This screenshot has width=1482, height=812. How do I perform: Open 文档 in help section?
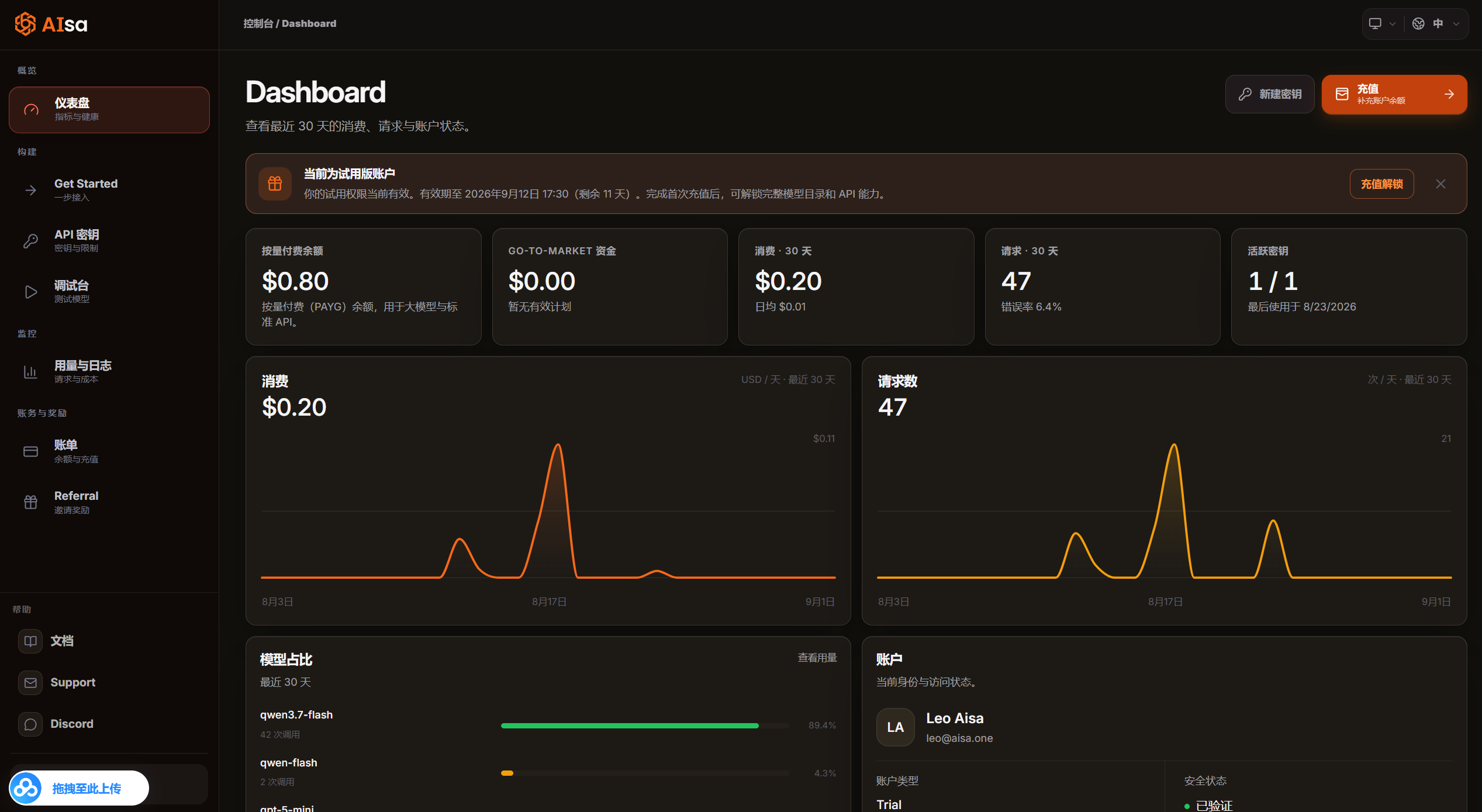109,641
